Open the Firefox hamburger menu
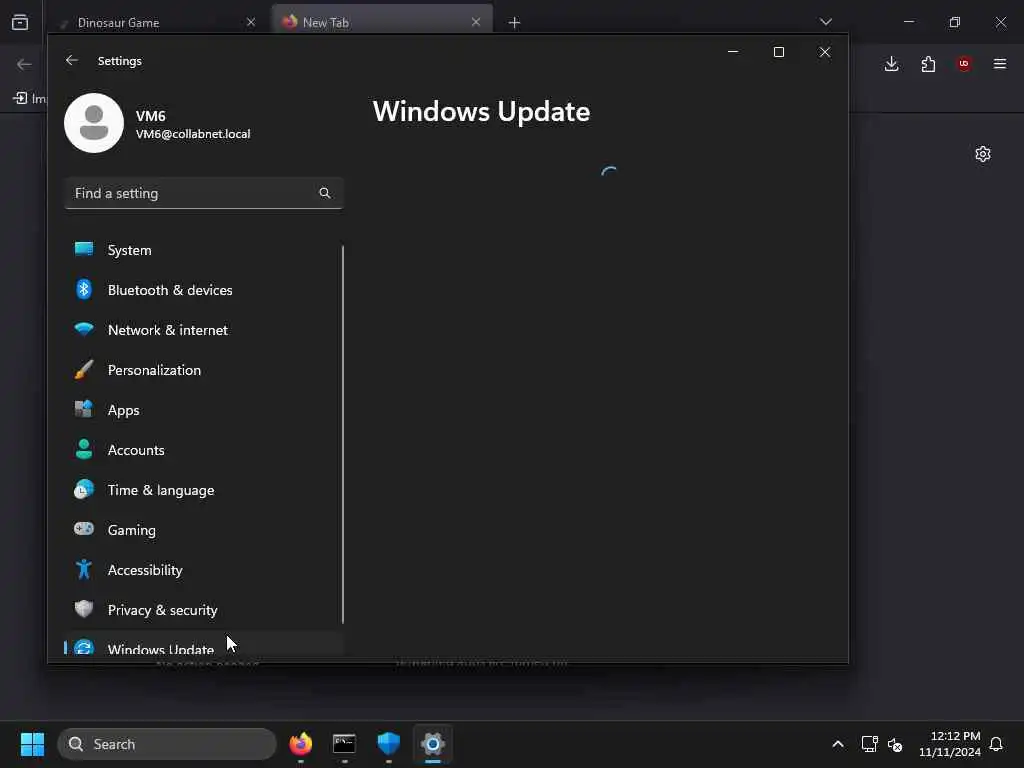The height and width of the screenshot is (768, 1024). (x=1000, y=63)
